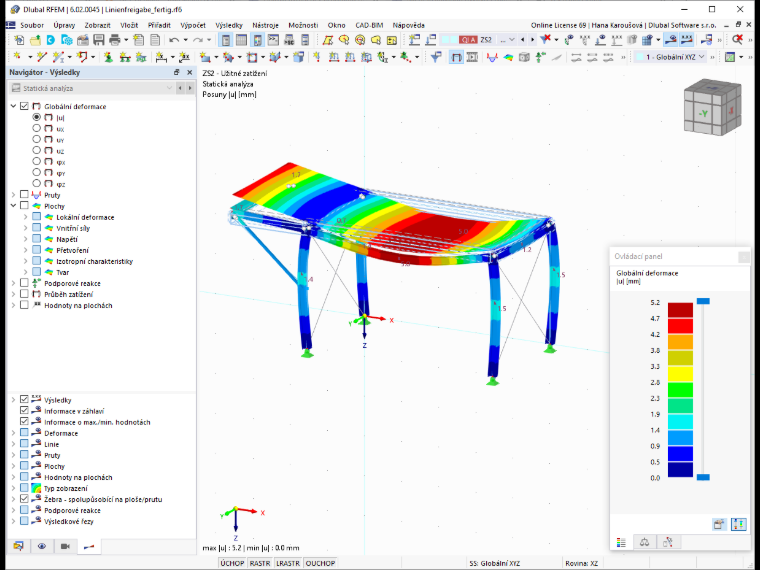Check the Napětí checkbox
The image size is (760, 570).
[x=36, y=238]
